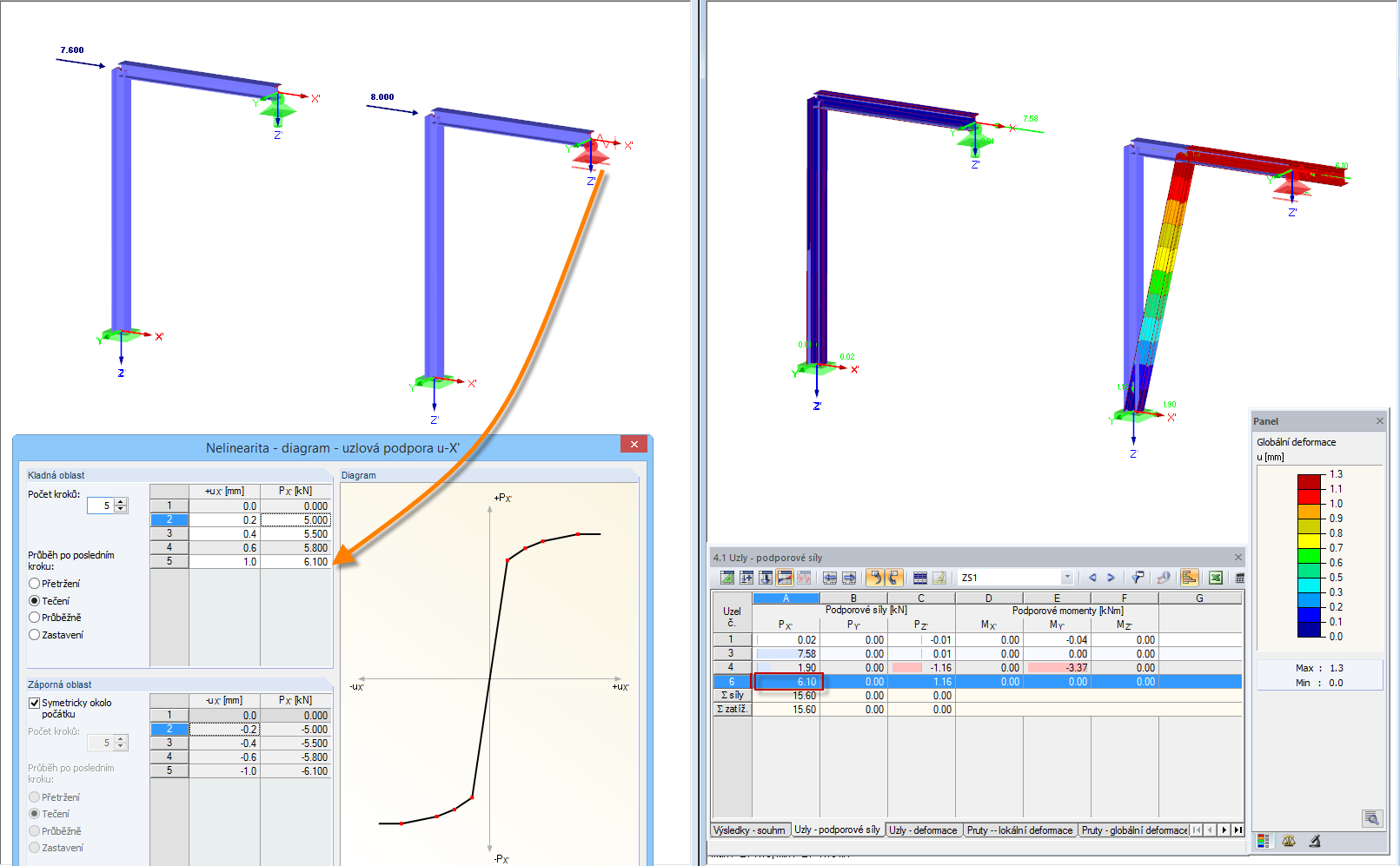Select Tečení option in Záporná oblast
The height and width of the screenshot is (866, 1400).
[x=50, y=814]
